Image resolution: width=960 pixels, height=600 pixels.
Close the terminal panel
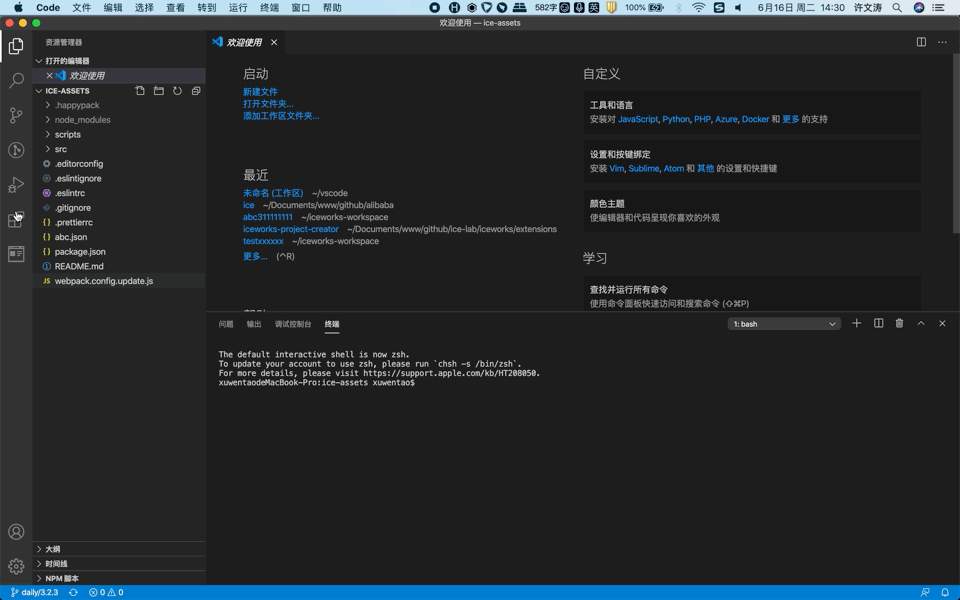click(942, 323)
